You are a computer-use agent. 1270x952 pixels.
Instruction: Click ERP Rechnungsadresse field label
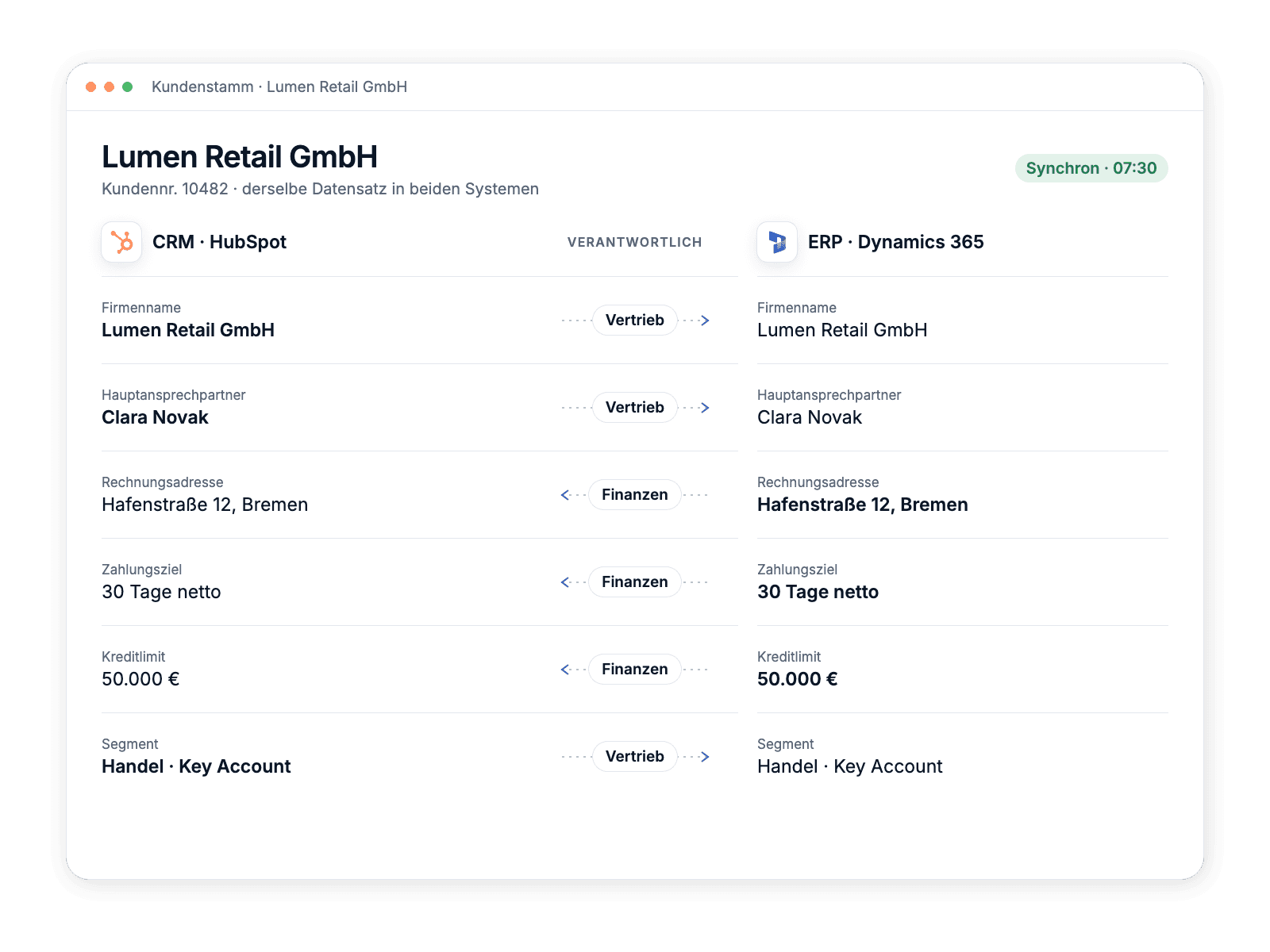click(818, 482)
